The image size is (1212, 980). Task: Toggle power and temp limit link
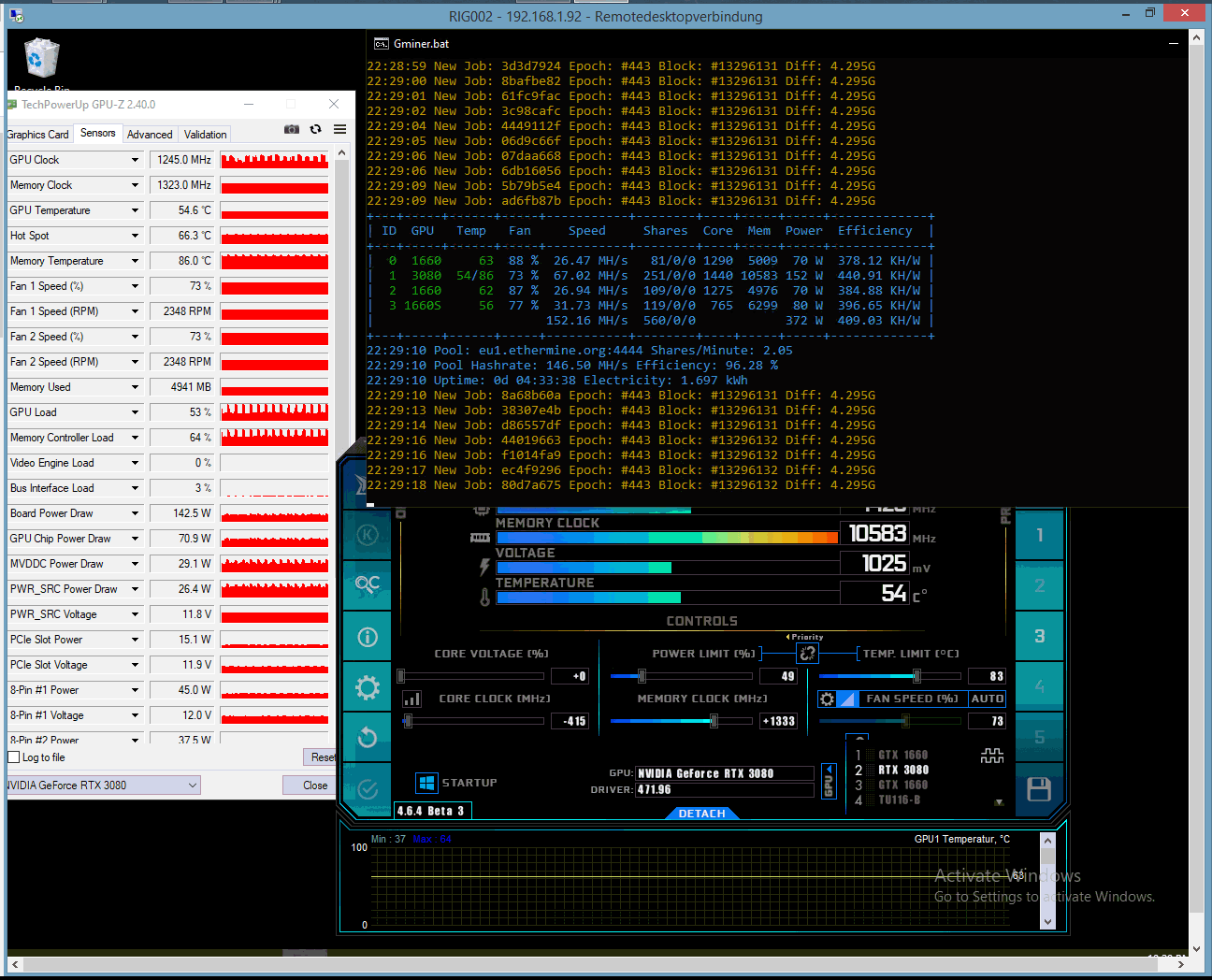pos(808,653)
